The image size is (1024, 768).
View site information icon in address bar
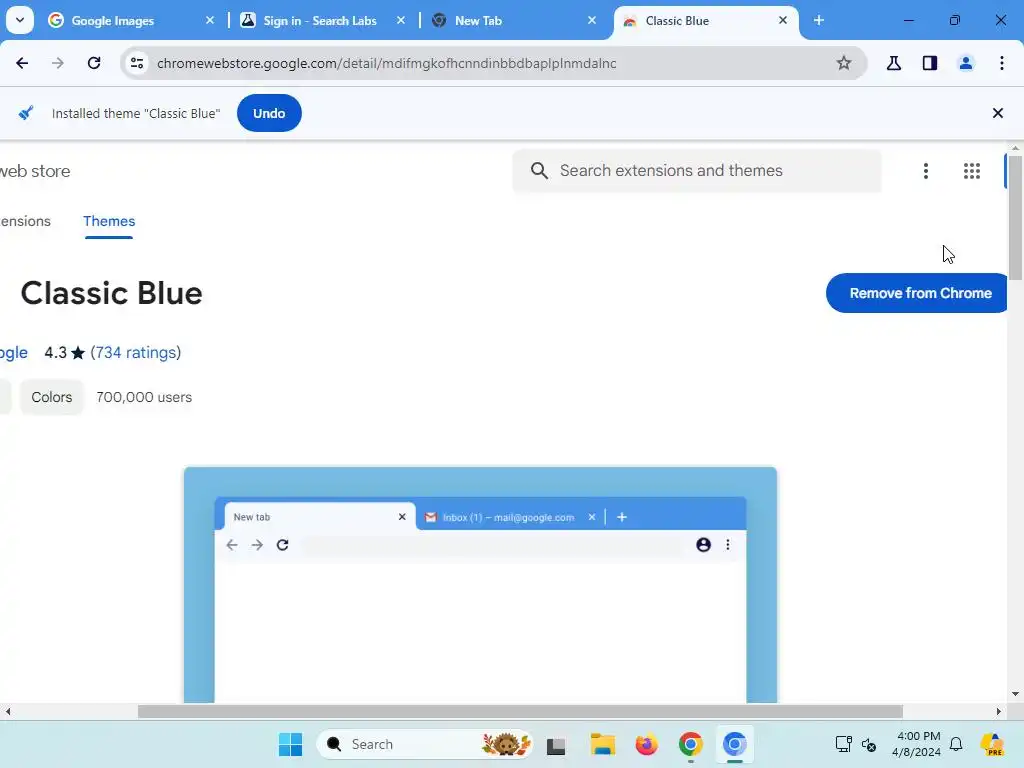point(137,63)
